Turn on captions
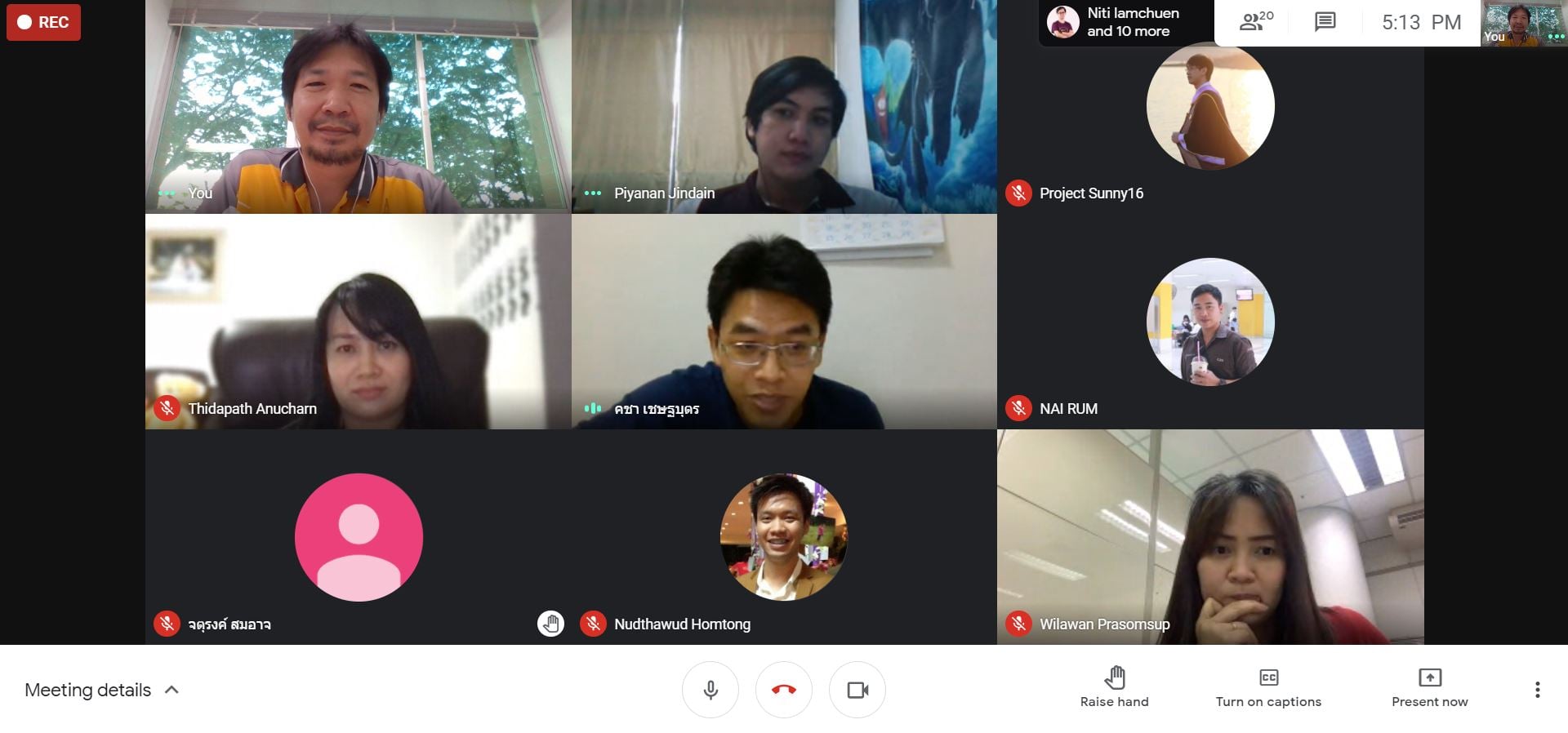Image resolution: width=1568 pixels, height=733 pixels. click(1268, 687)
